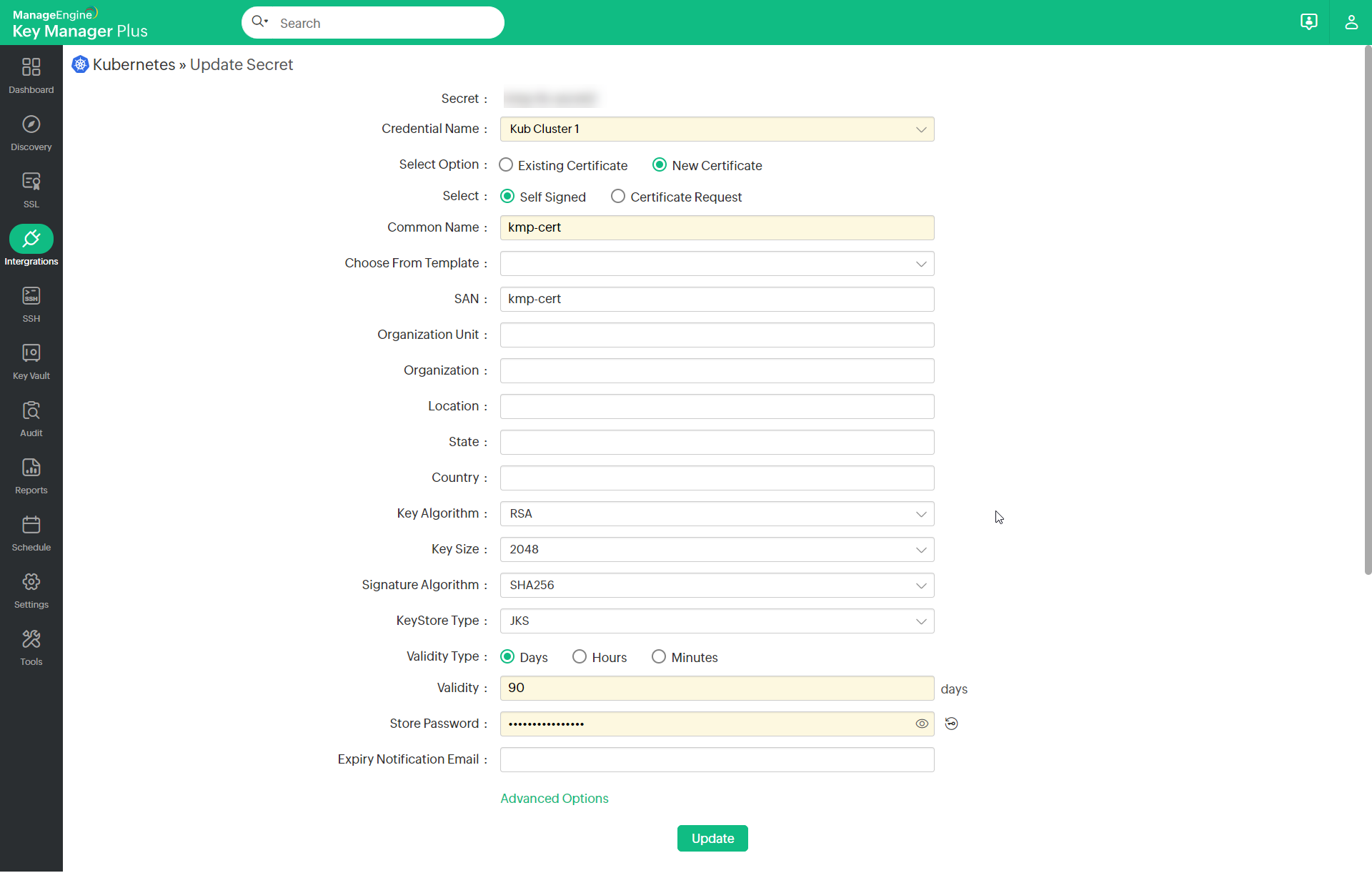Open the Advanced Options link

(x=555, y=799)
